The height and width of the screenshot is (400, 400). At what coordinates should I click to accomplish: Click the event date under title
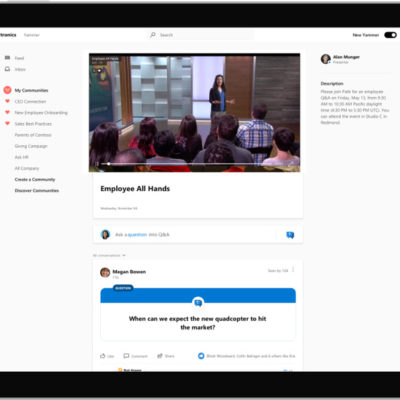coord(119,208)
